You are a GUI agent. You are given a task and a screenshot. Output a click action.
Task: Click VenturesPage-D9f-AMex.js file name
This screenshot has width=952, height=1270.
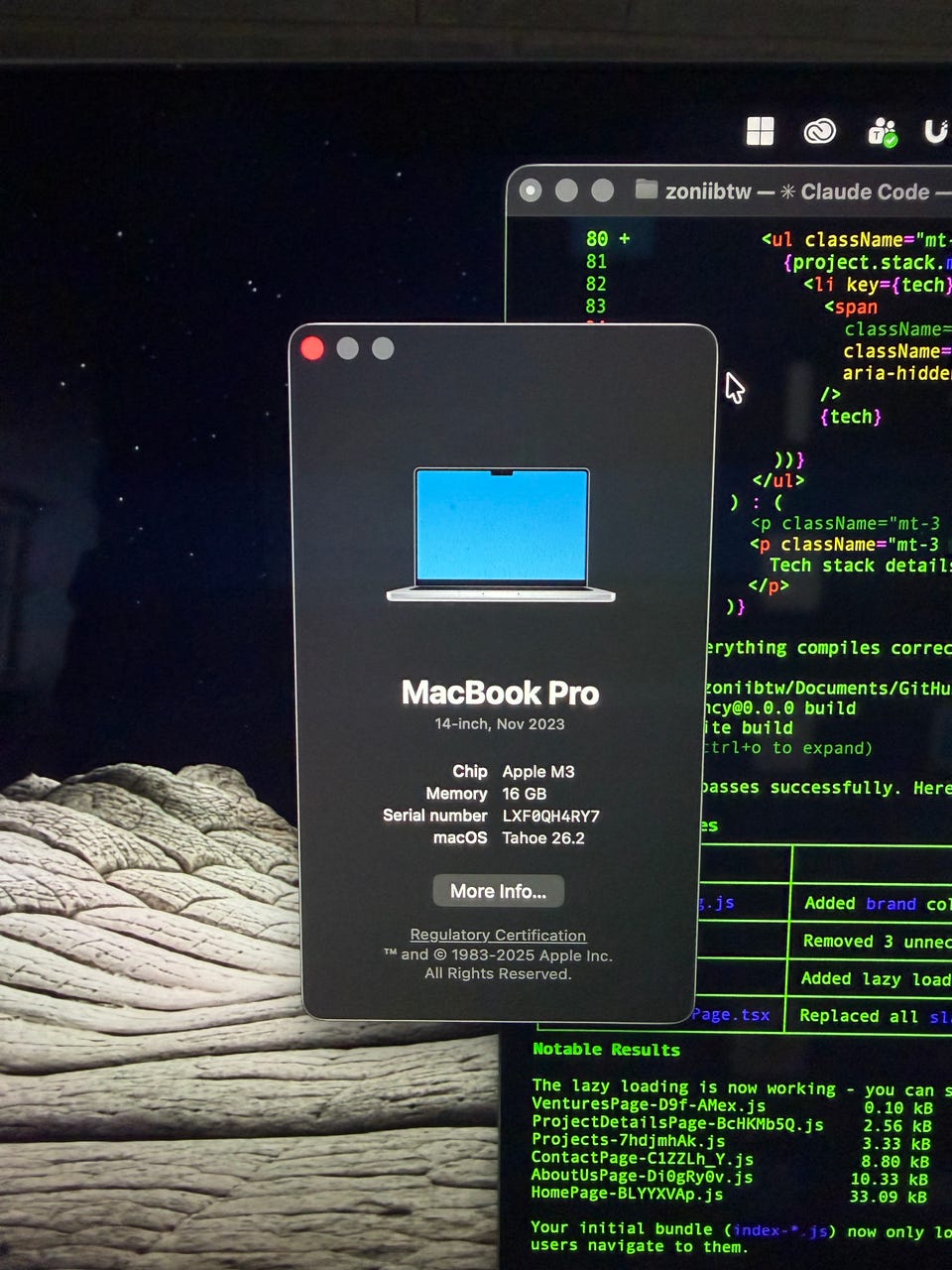[649, 1105]
